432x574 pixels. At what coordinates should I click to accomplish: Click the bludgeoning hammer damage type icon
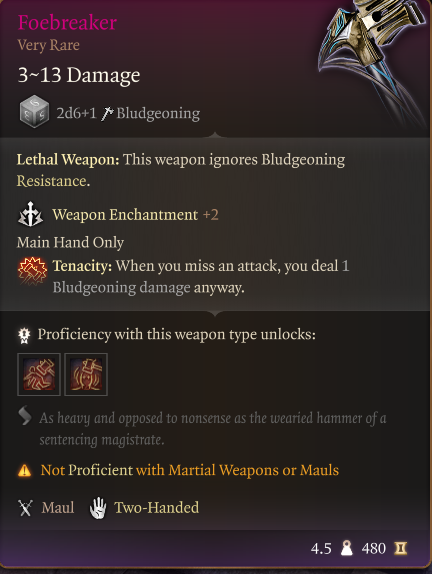(x=107, y=113)
